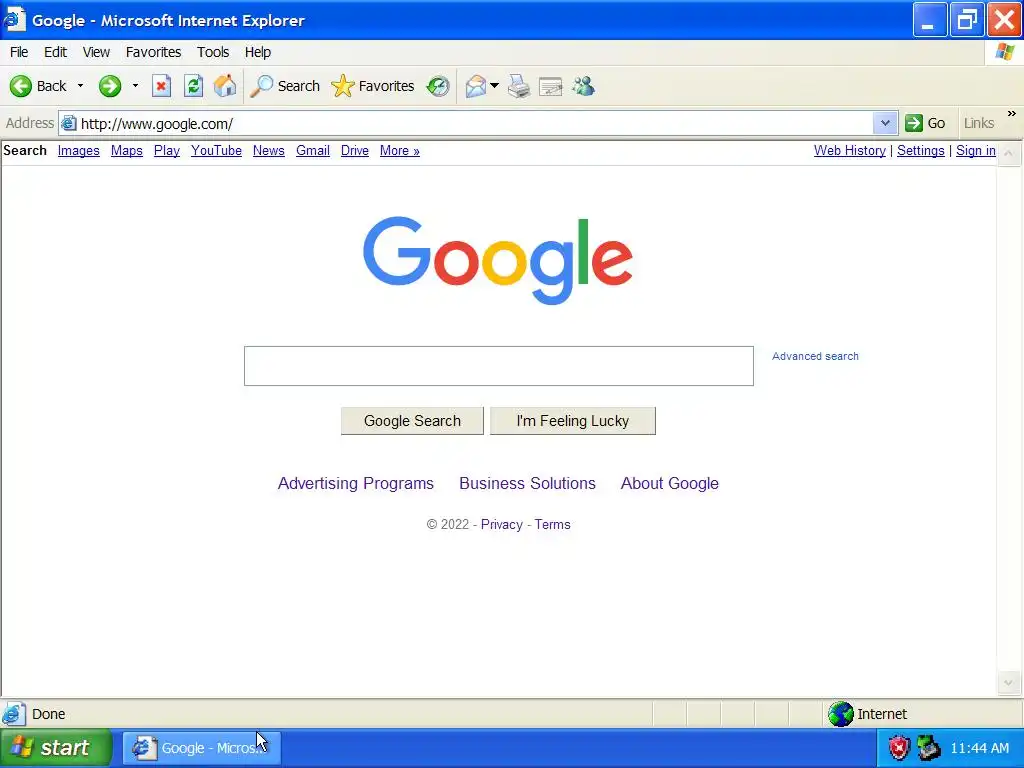Open Favorites pane with star icon
1024x768 pixels.
373,86
